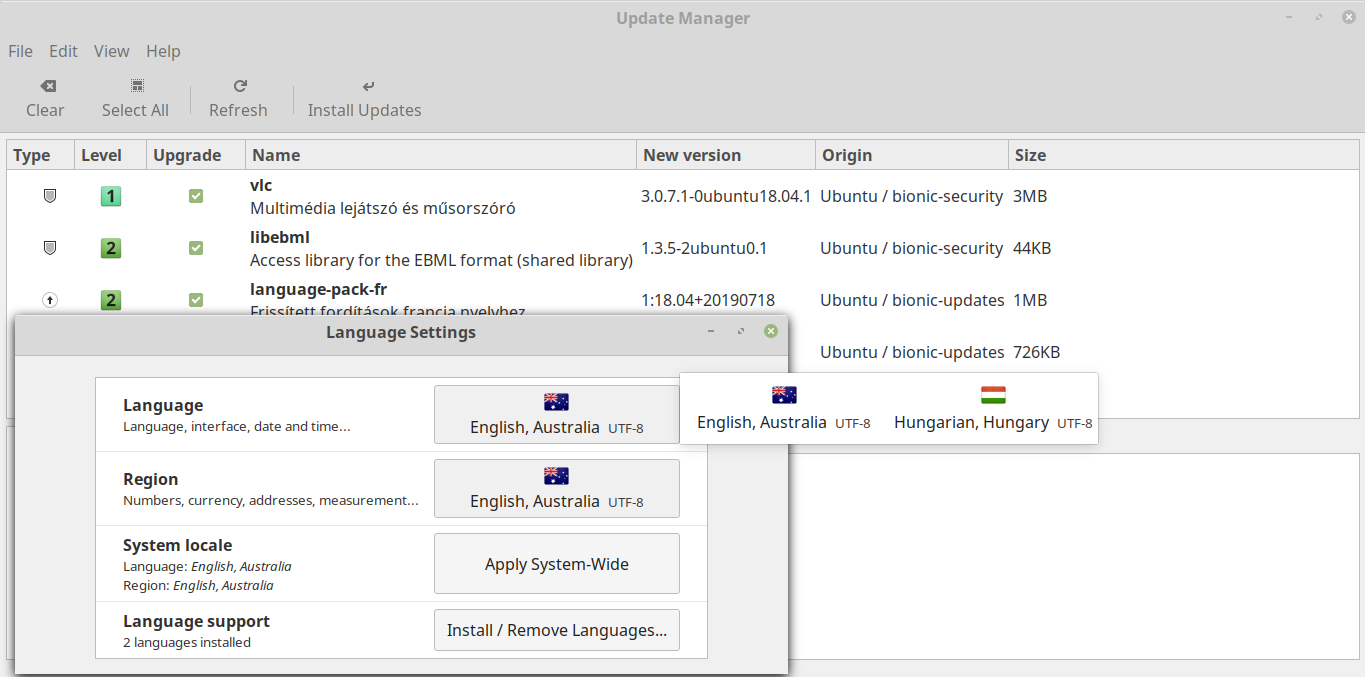Uncheck the vlc update checkbox
Image resolution: width=1365 pixels, height=677 pixels.
196,196
